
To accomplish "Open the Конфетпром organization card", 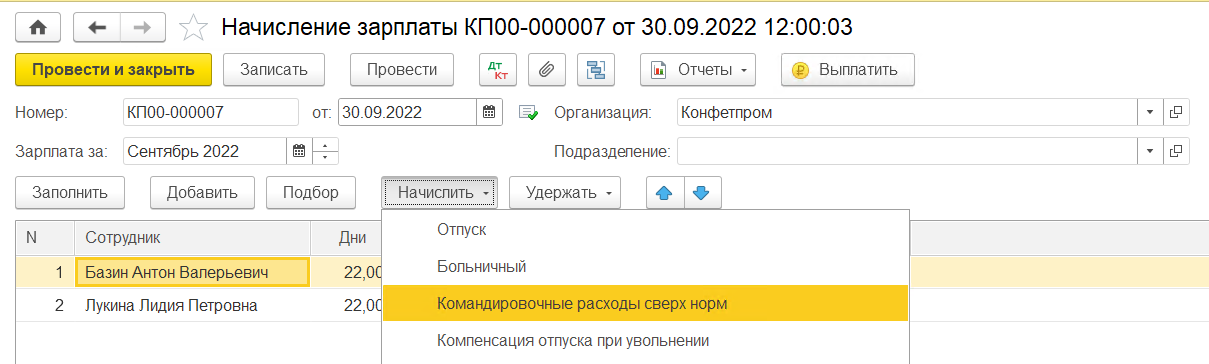I will 1176,112.
